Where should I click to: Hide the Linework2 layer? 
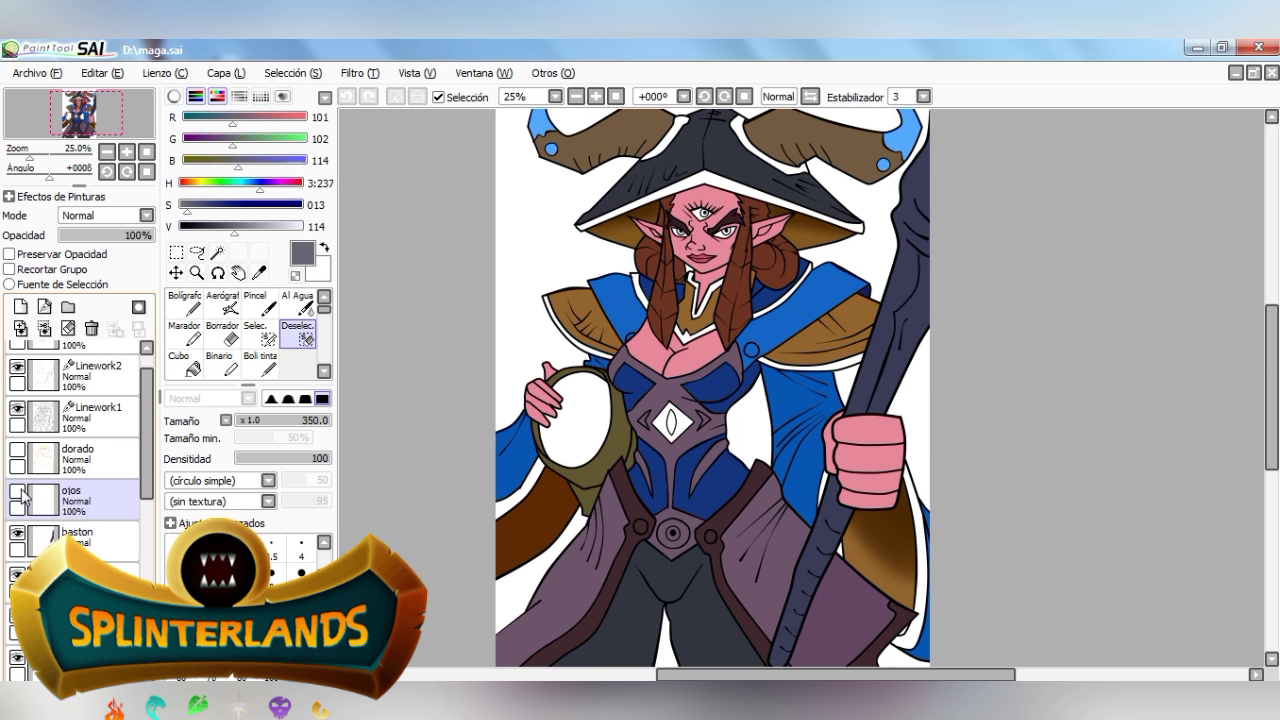coord(17,367)
